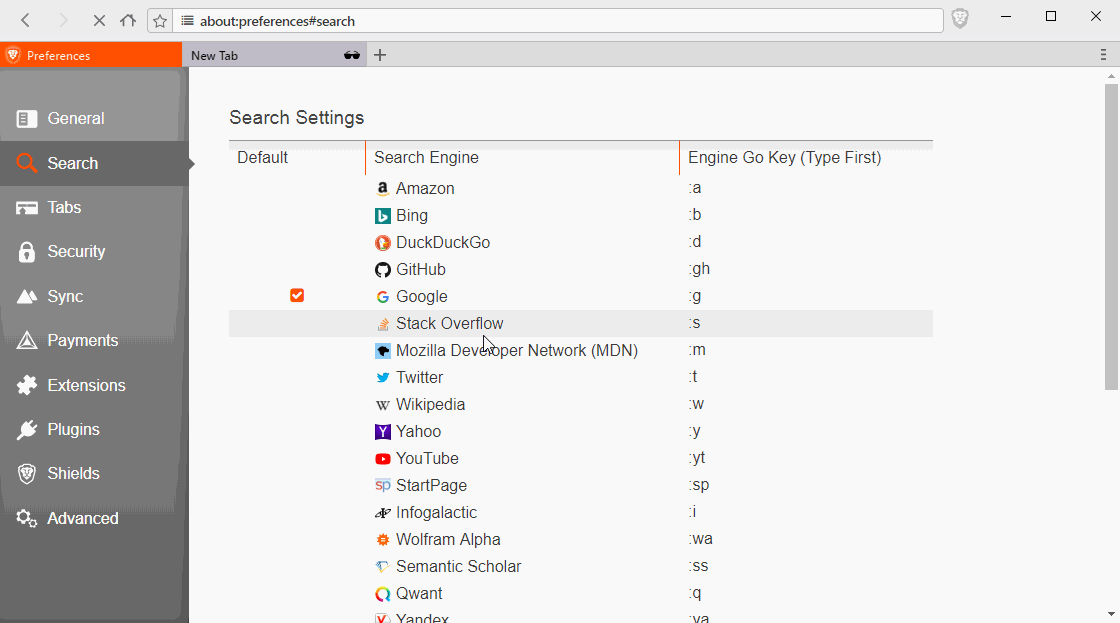Click inside the address bar
Screen dimensions: 1120x623
550,19
